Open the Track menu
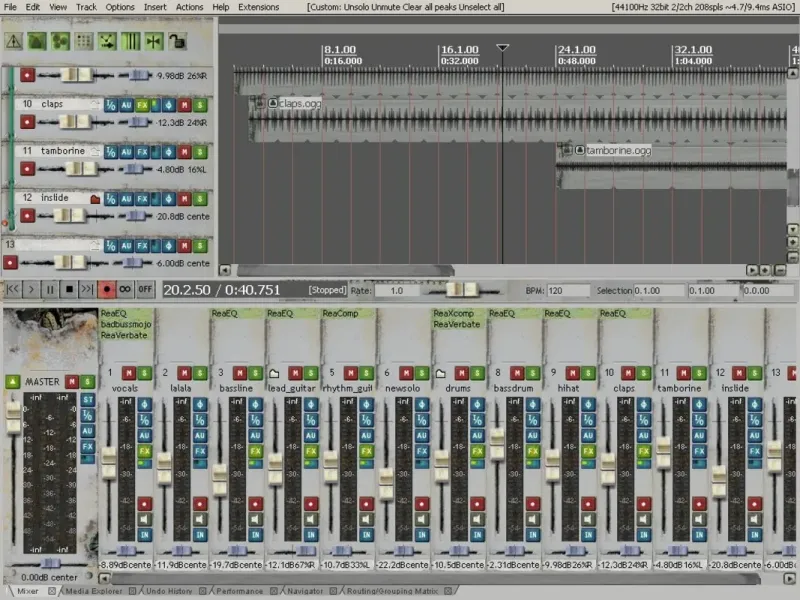The height and width of the screenshot is (600, 800). coord(87,7)
